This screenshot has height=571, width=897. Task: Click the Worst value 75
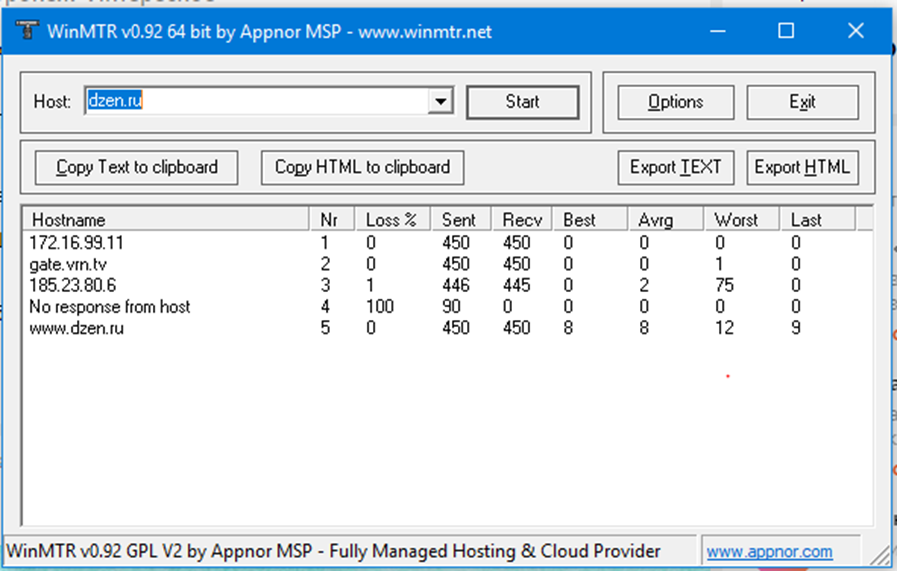click(724, 285)
